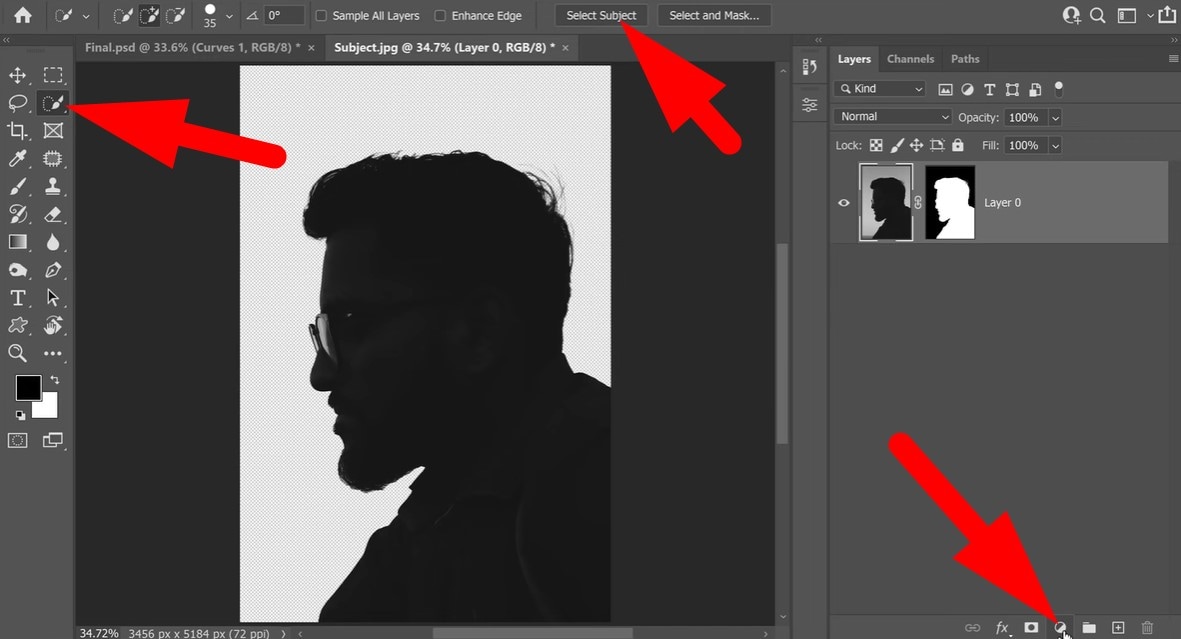
Task: Switch to the Final.psd document tab
Action: pos(192,47)
